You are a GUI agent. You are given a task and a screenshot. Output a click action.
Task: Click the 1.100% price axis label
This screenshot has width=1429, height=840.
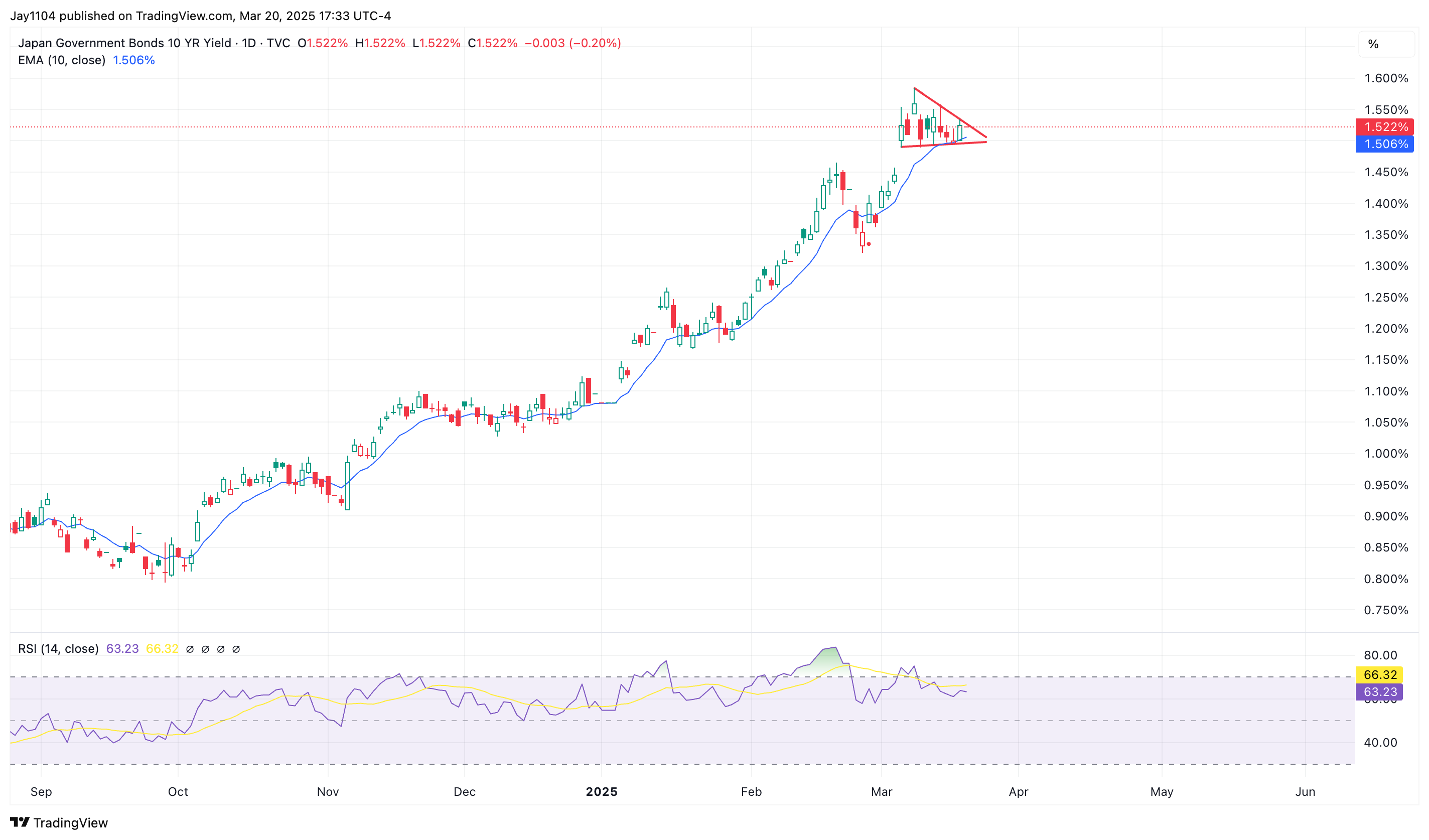tap(1386, 391)
